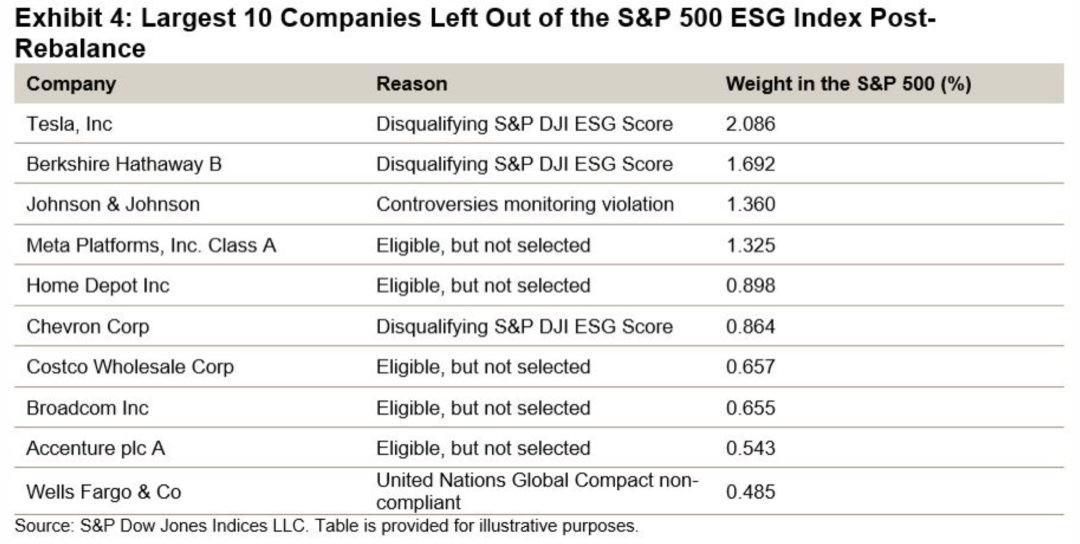
Task: Select the Wells Fargo & Co cell
Action: 104,492
